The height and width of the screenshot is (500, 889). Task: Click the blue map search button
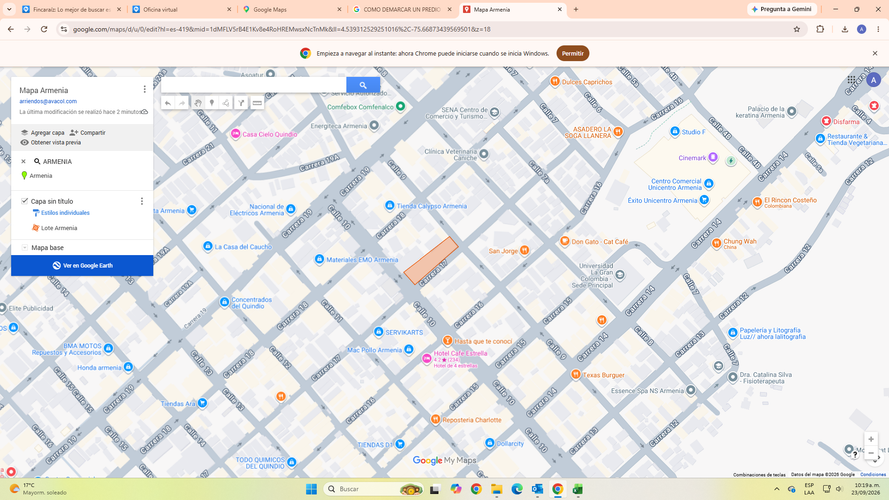tap(363, 85)
